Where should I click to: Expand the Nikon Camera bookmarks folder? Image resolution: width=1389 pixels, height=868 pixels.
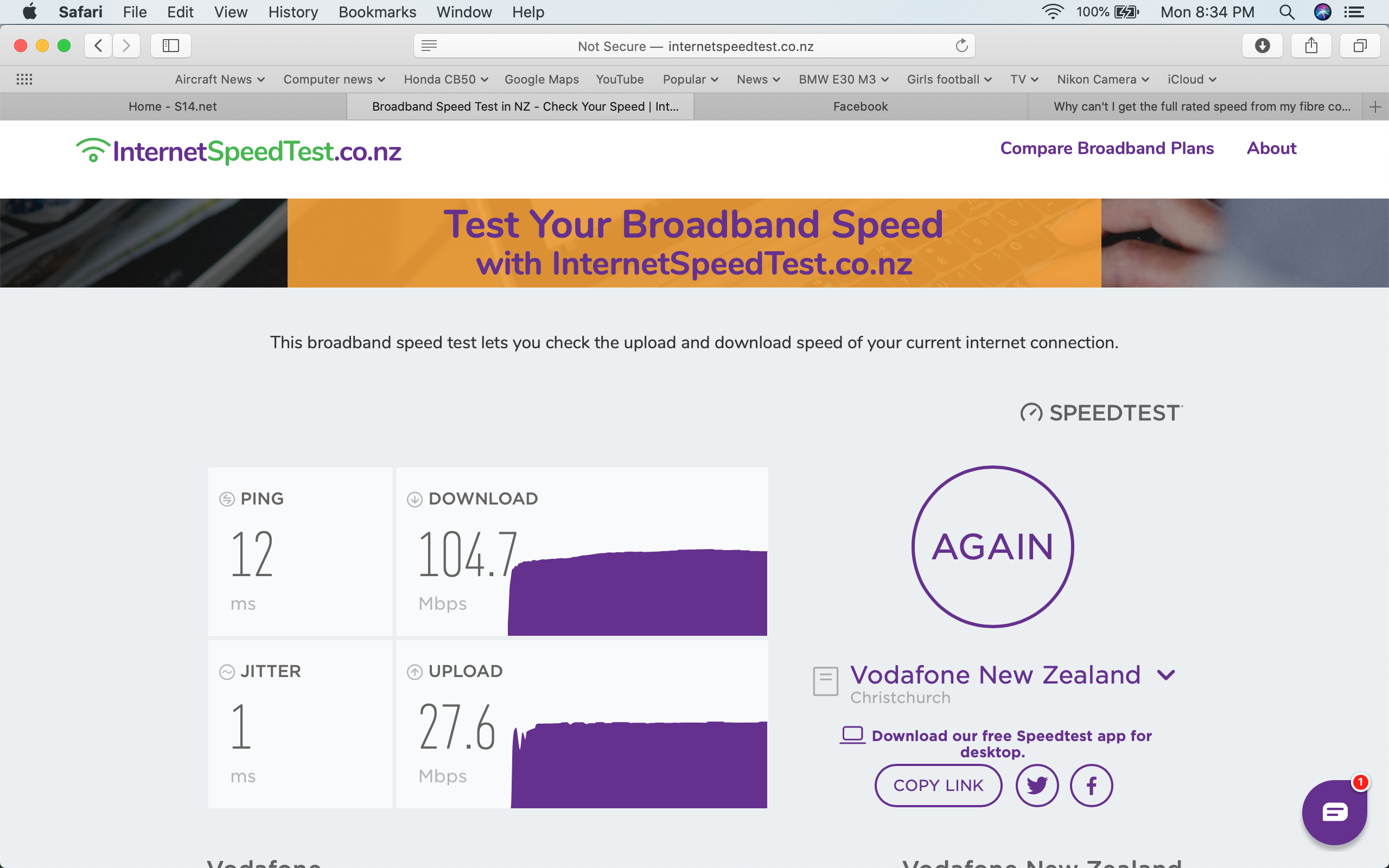pyautogui.click(x=1103, y=79)
